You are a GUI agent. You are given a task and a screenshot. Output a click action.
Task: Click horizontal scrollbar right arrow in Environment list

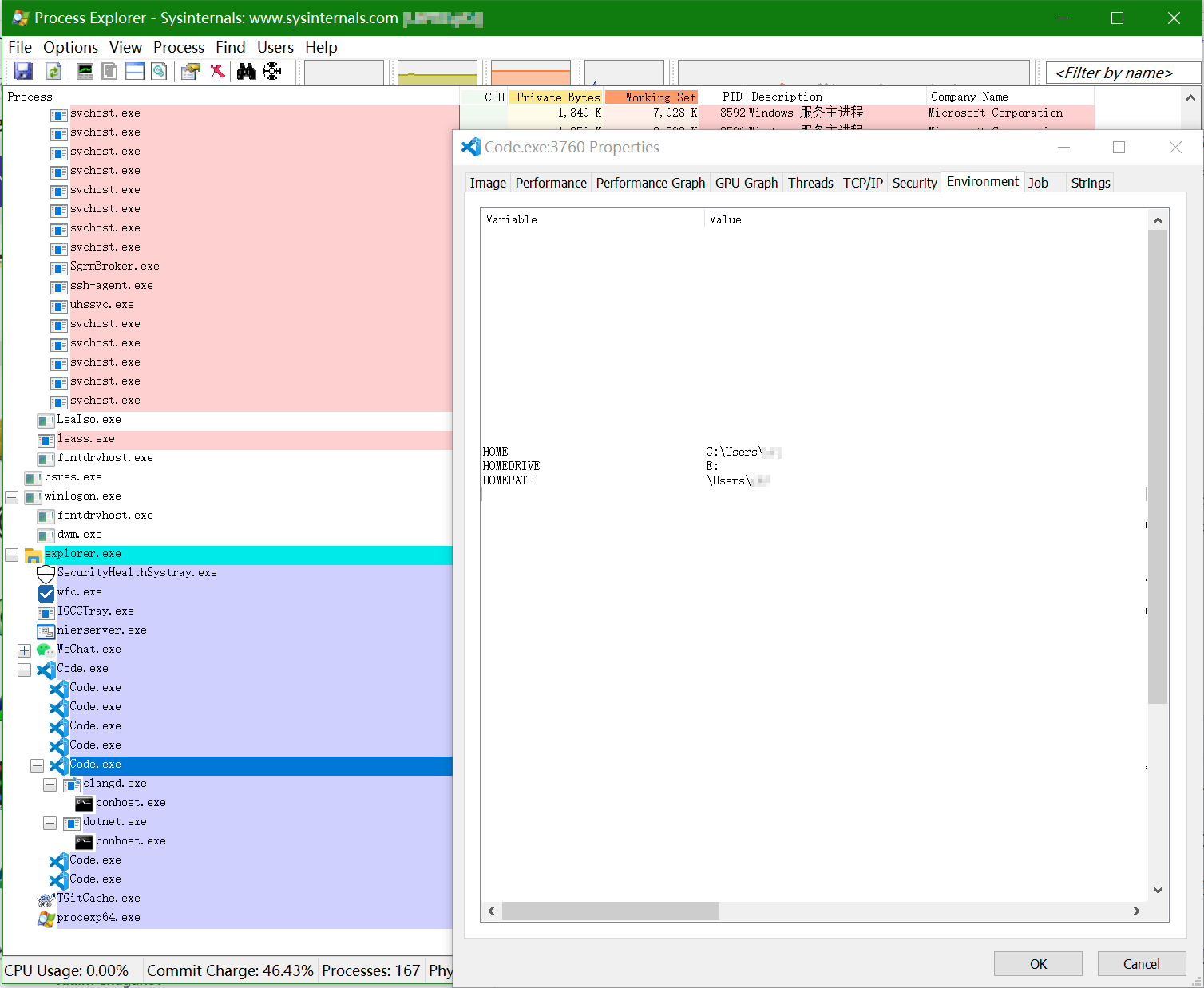click(x=1137, y=911)
